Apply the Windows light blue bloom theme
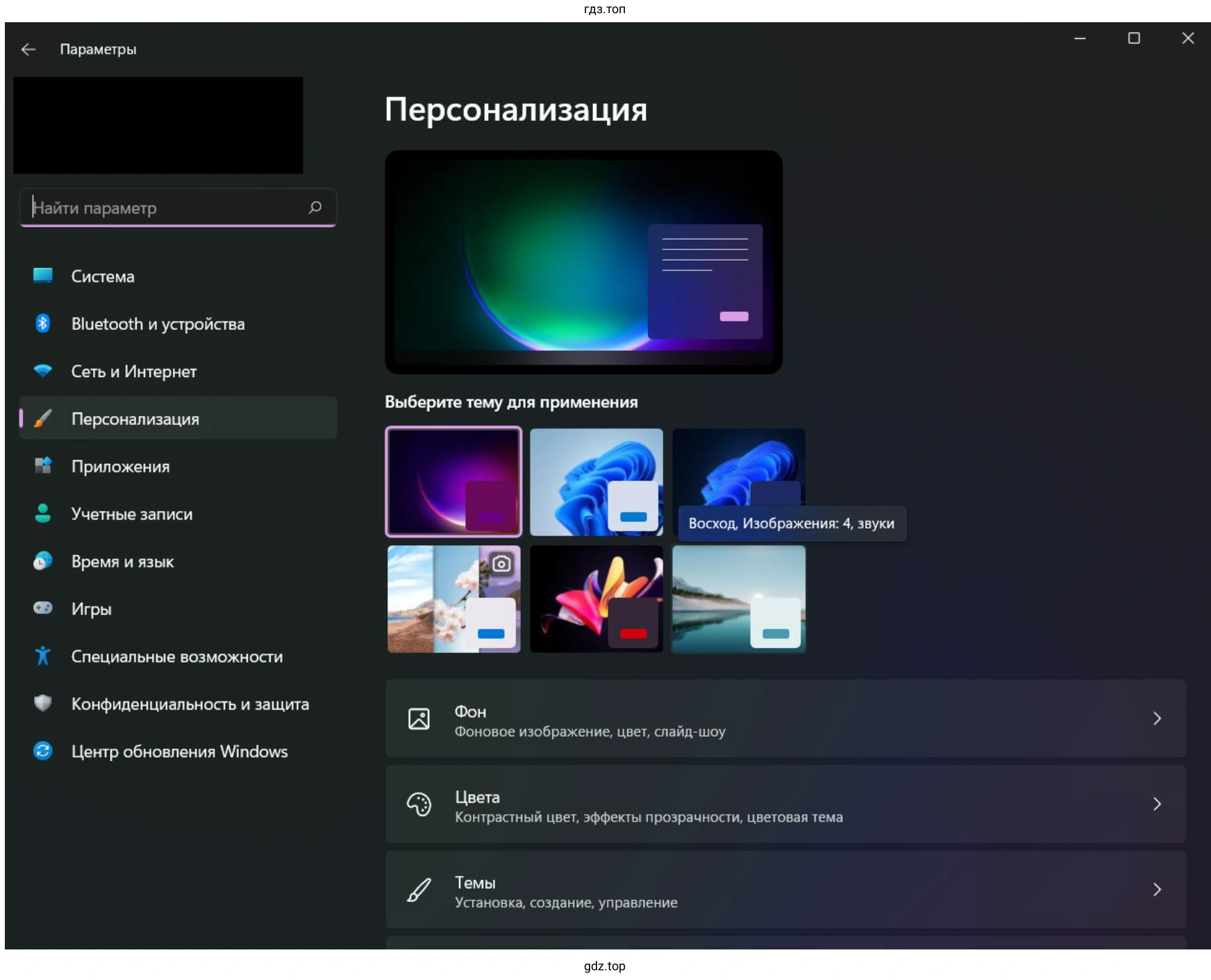The image size is (1211, 980). pyautogui.click(x=596, y=482)
